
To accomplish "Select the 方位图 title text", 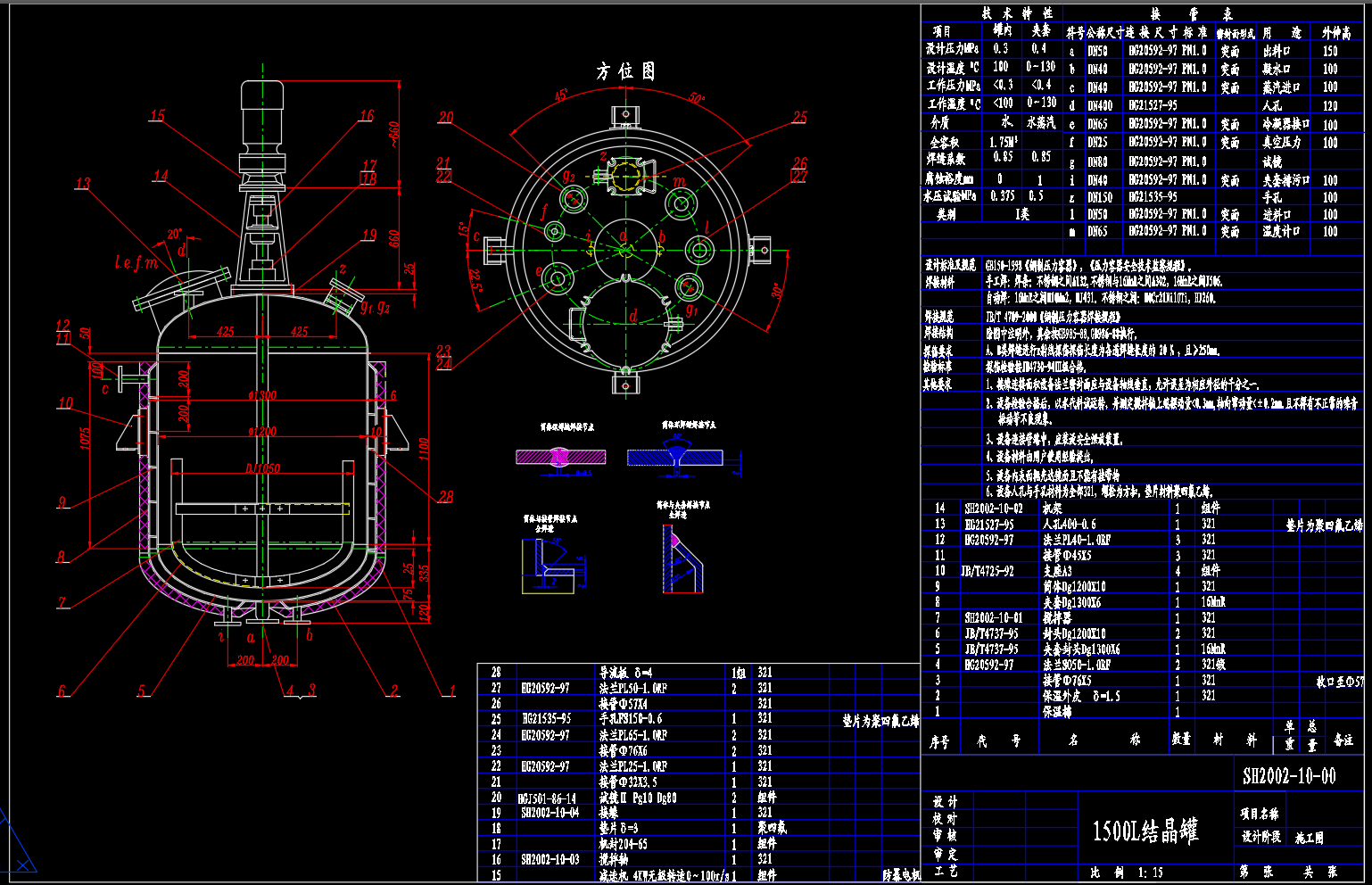I will click(x=625, y=71).
